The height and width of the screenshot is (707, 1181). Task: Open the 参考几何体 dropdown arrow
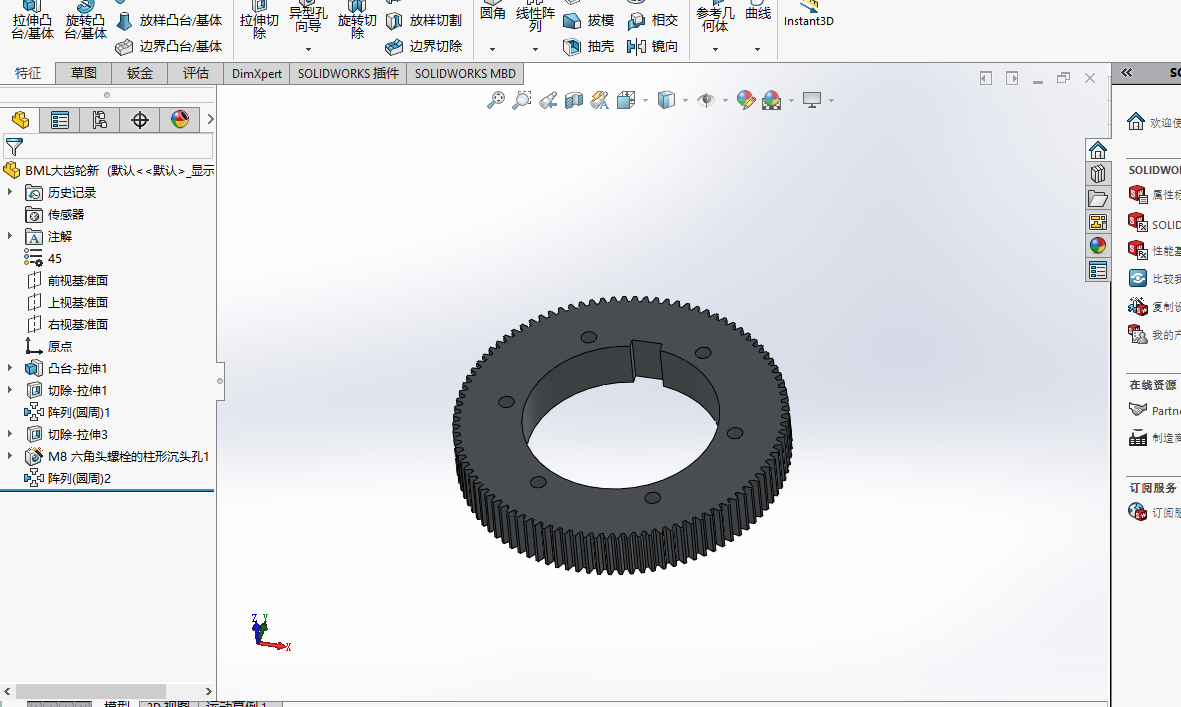click(x=715, y=50)
